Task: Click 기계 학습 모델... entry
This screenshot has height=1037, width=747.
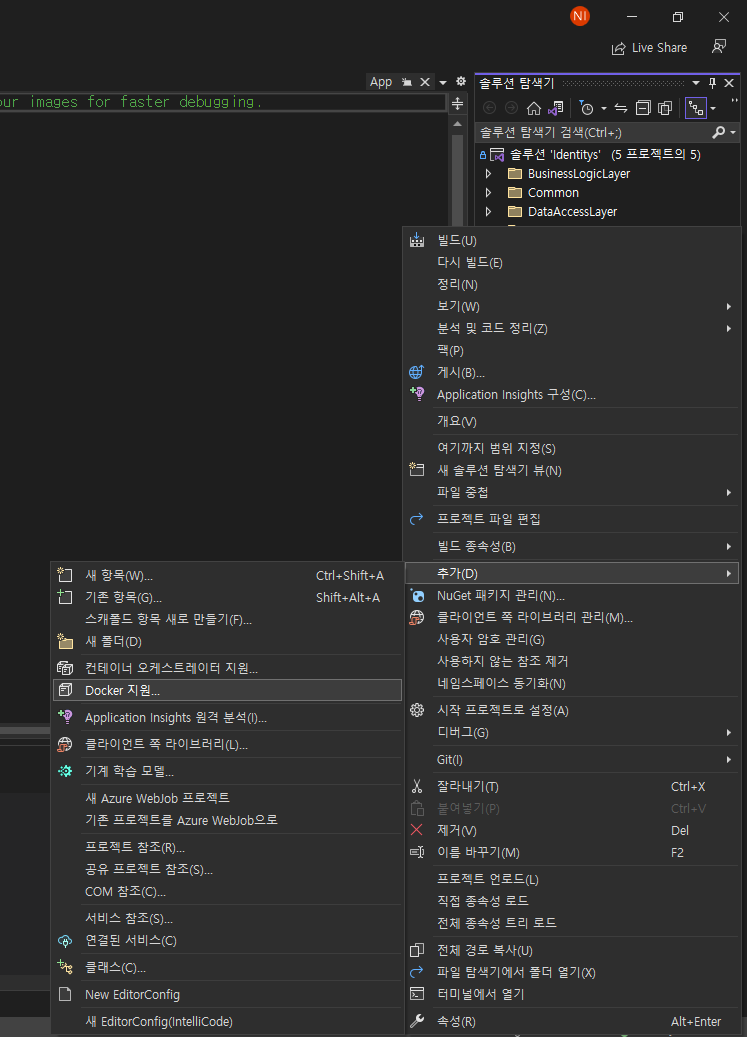Action: coord(227,771)
